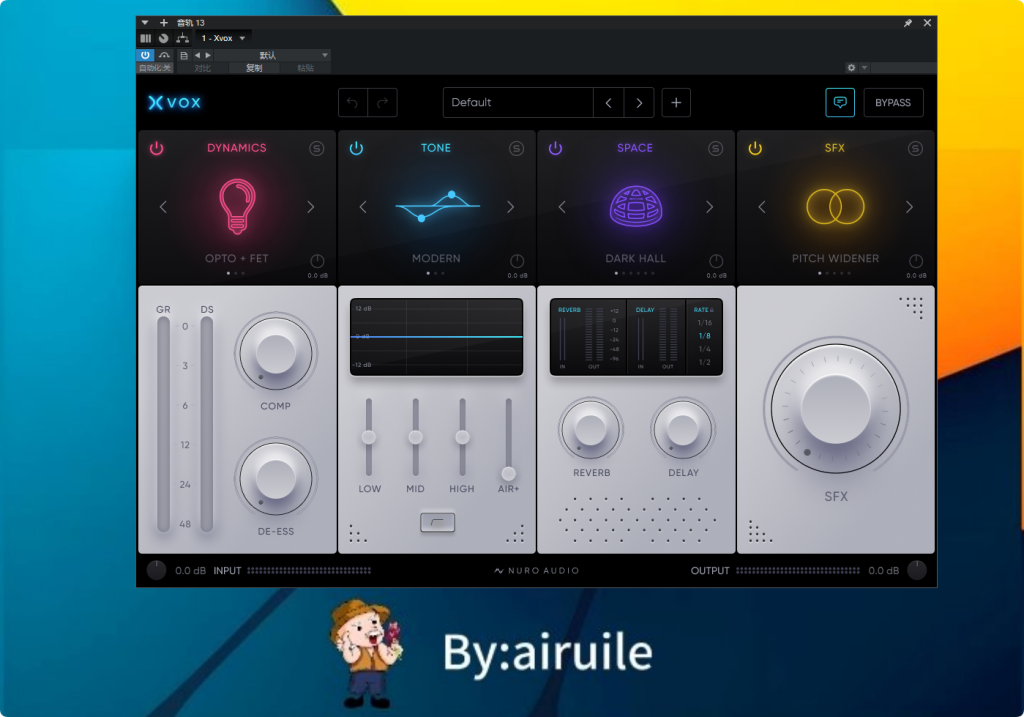Go to next TONE style with right chevron

511,207
